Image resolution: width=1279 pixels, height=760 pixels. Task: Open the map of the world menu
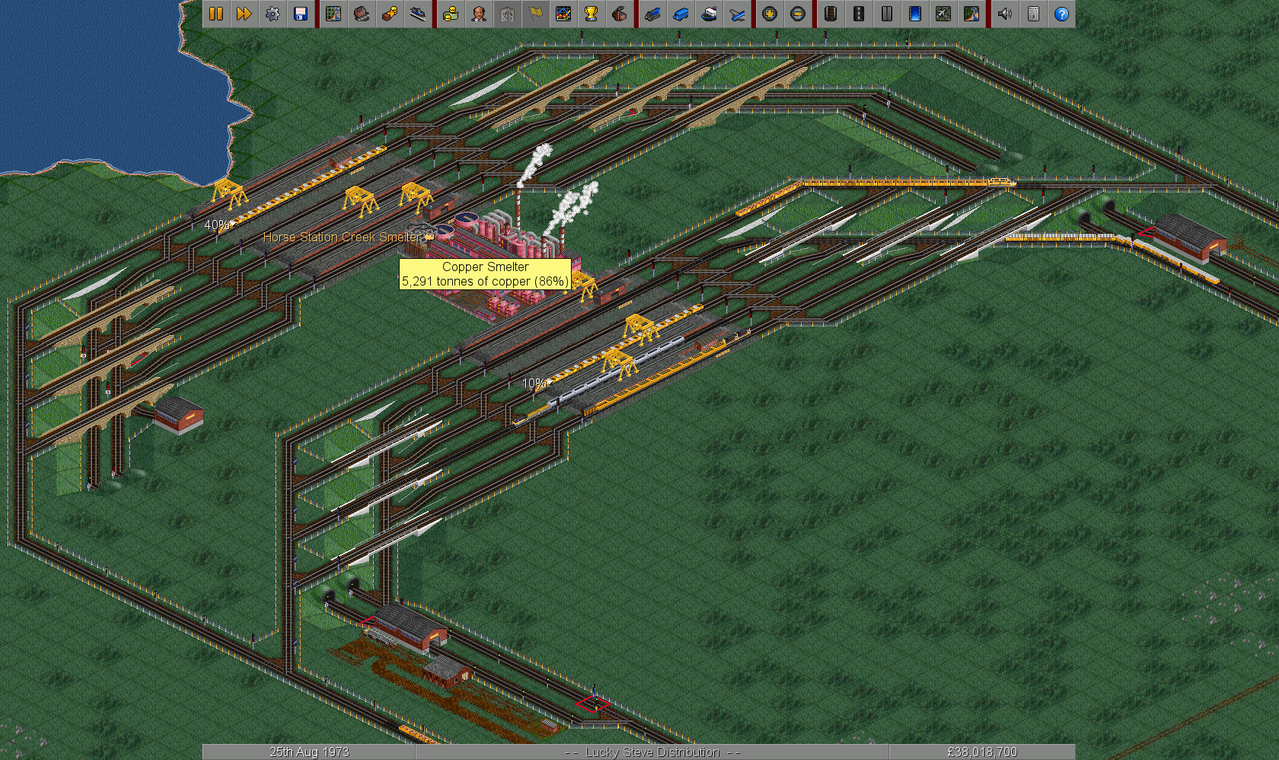tap(334, 14)
